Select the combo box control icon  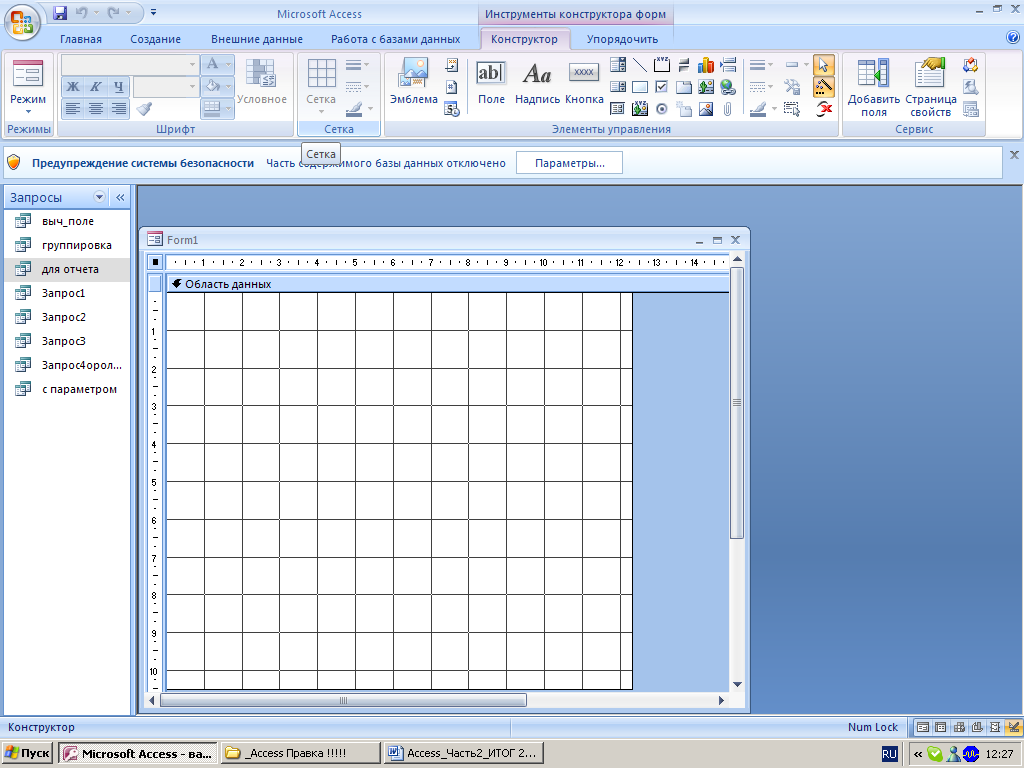[x=618, y=65]
